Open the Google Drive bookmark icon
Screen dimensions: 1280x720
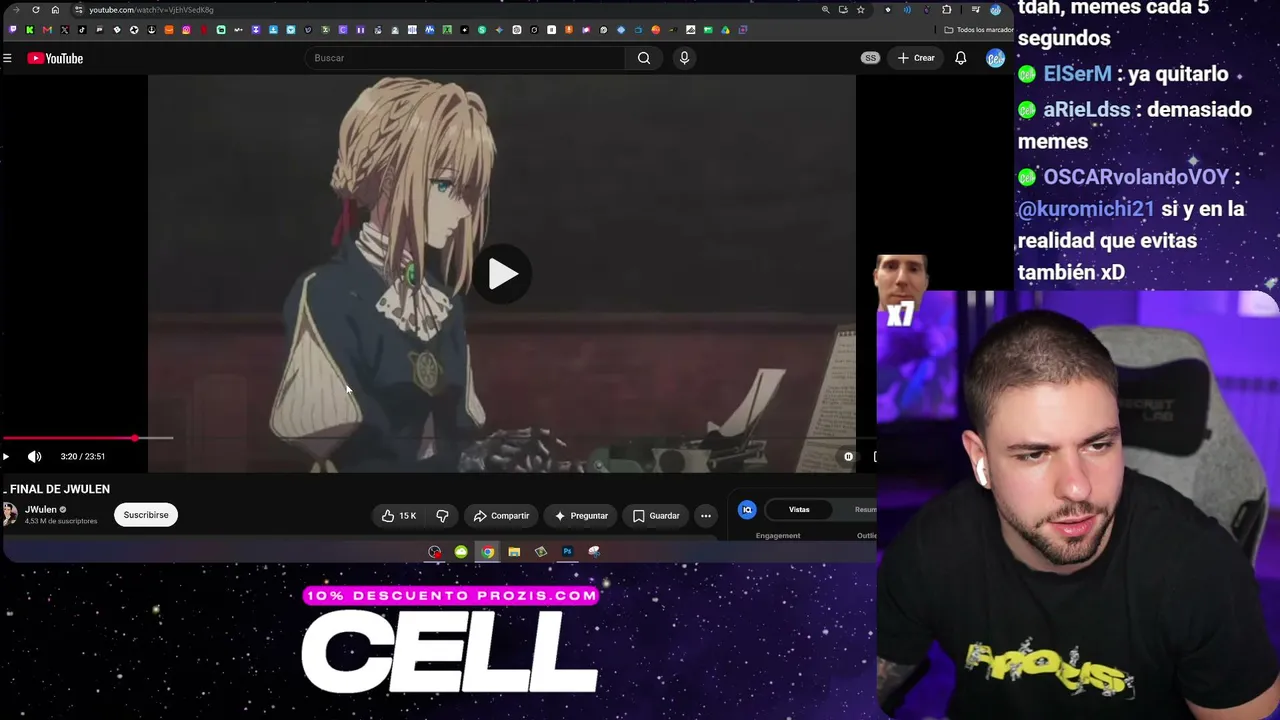point(725,30)
